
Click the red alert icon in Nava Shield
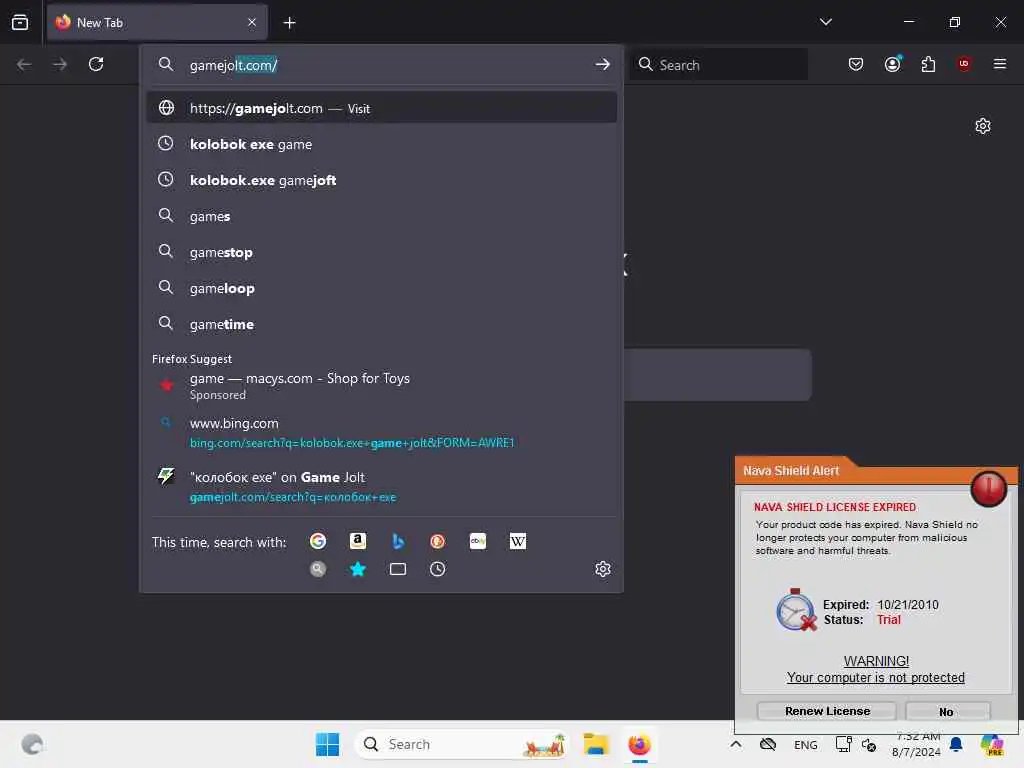point(988,488)
